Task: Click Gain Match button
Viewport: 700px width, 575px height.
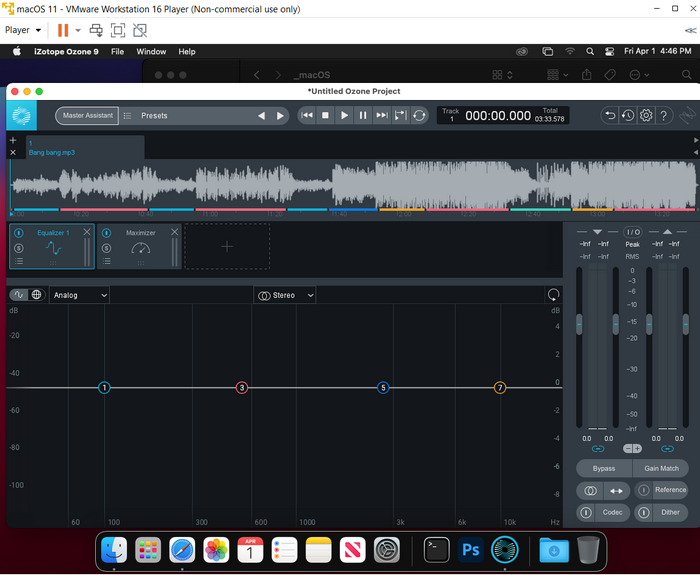Action: point(661,468)
